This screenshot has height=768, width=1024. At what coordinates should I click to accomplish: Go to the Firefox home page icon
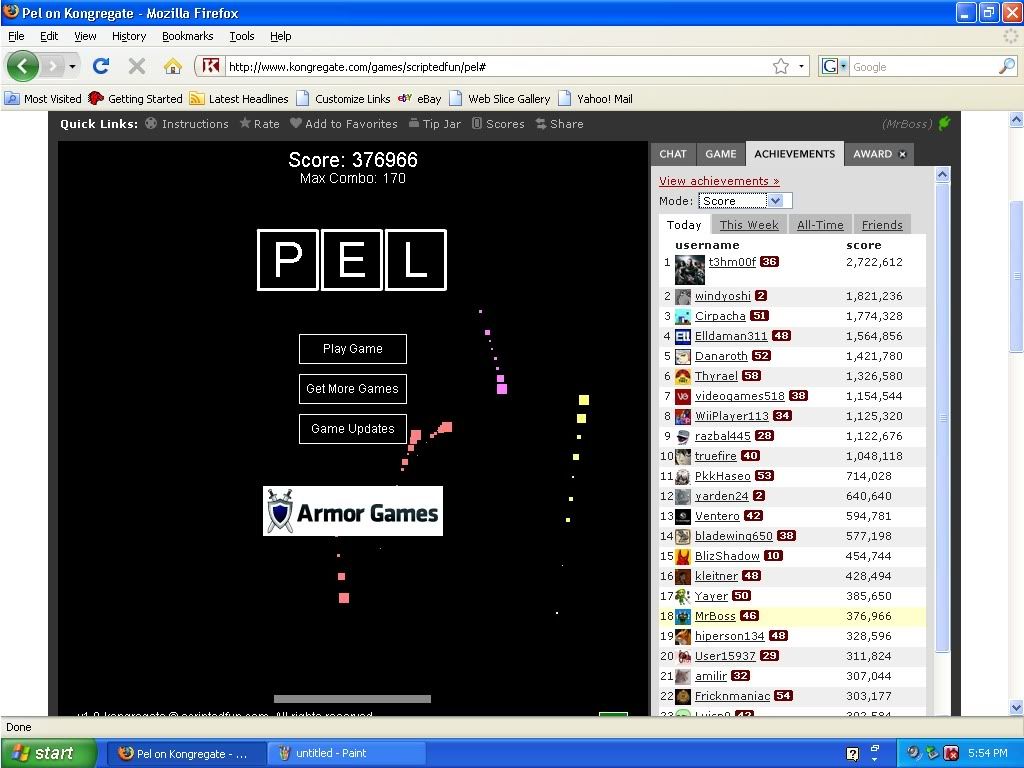tap(172, 66)
